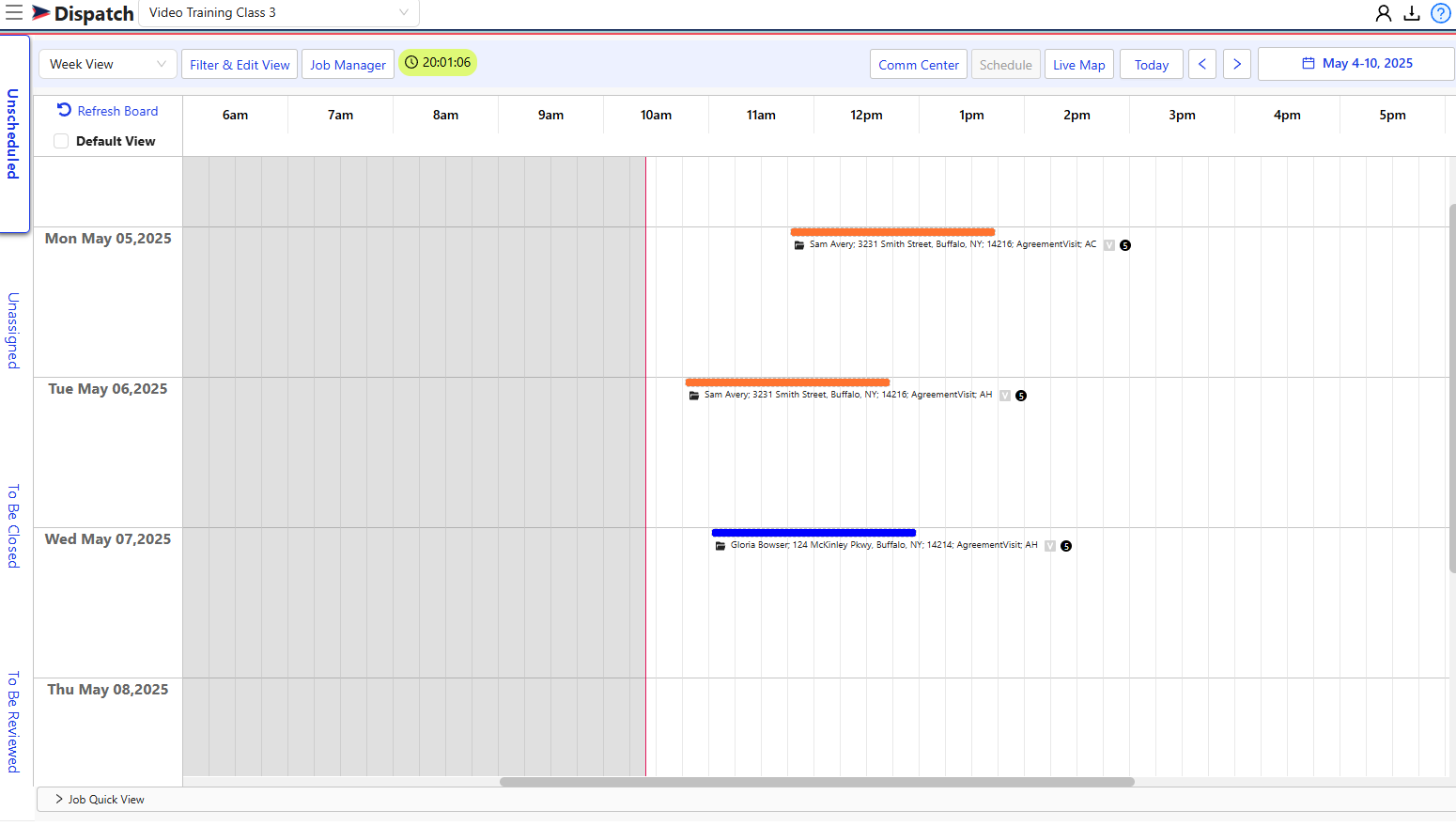Viewport: 1456px width, 826px height.
Task: Click the Schedule button
Action: coord(1006,64)
